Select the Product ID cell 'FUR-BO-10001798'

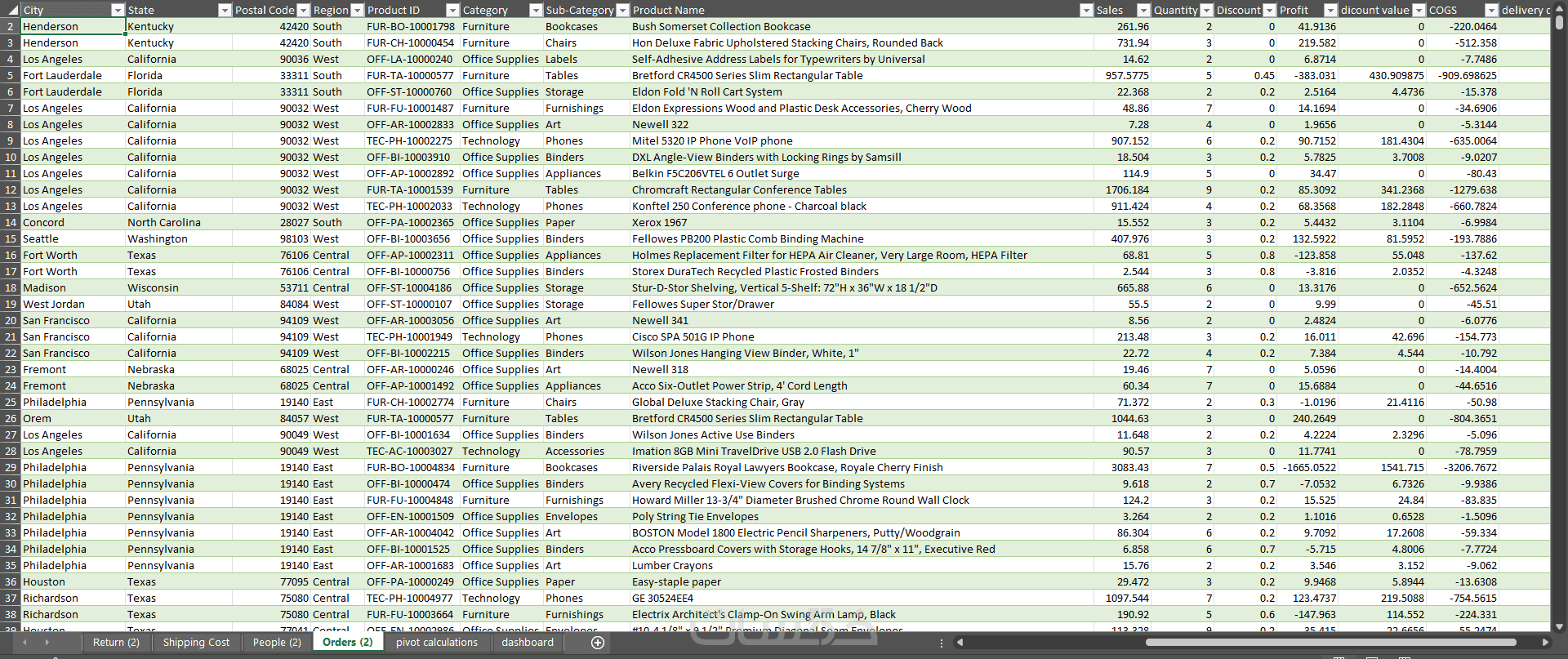pyautogui.click(x=412, y=26)
